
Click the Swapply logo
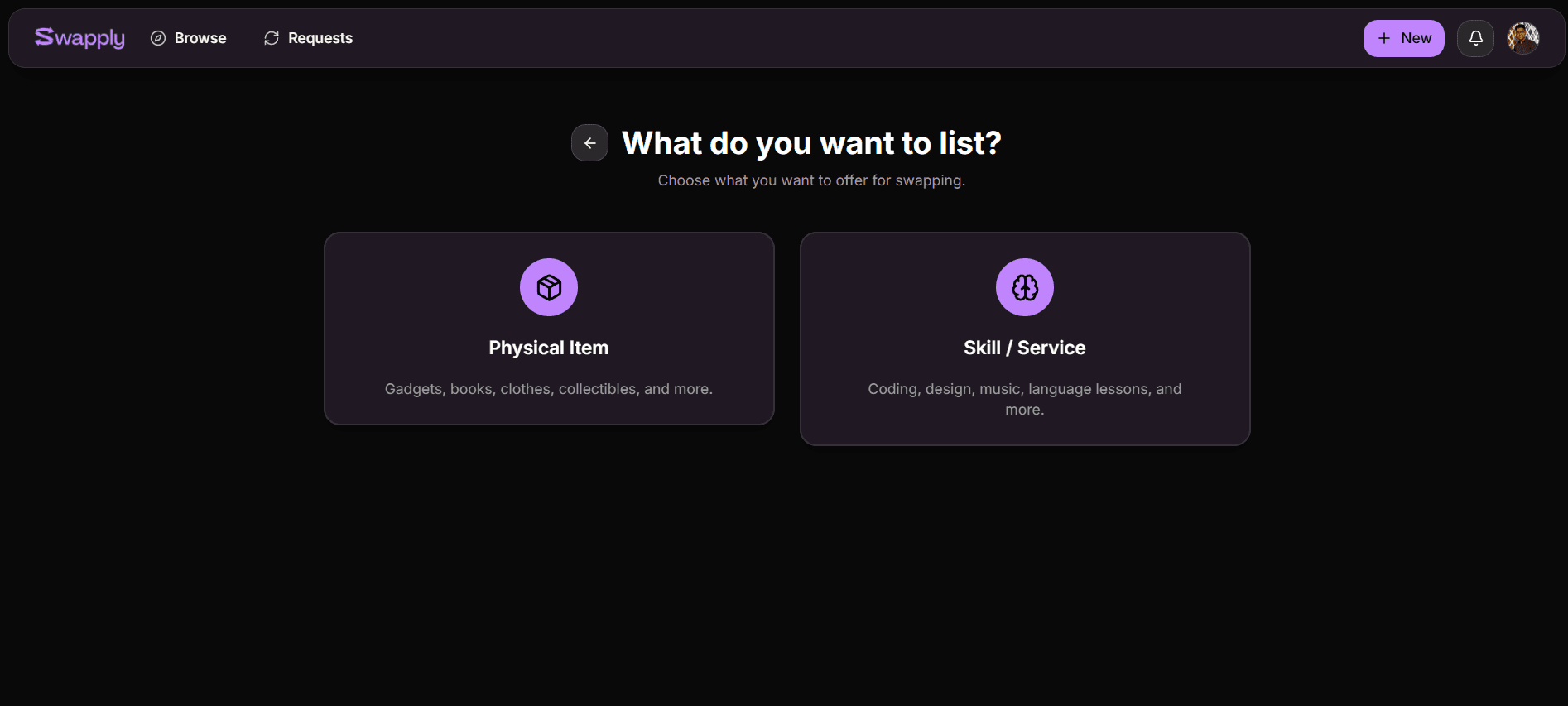pyautogui.click(x=79, y=38)
